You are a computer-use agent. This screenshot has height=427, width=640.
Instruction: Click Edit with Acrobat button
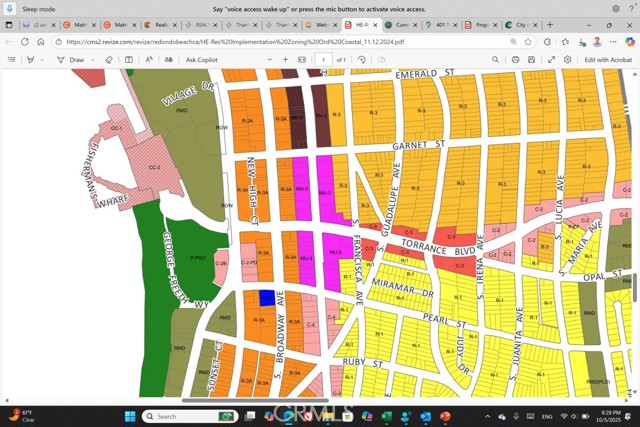(607, 60)
